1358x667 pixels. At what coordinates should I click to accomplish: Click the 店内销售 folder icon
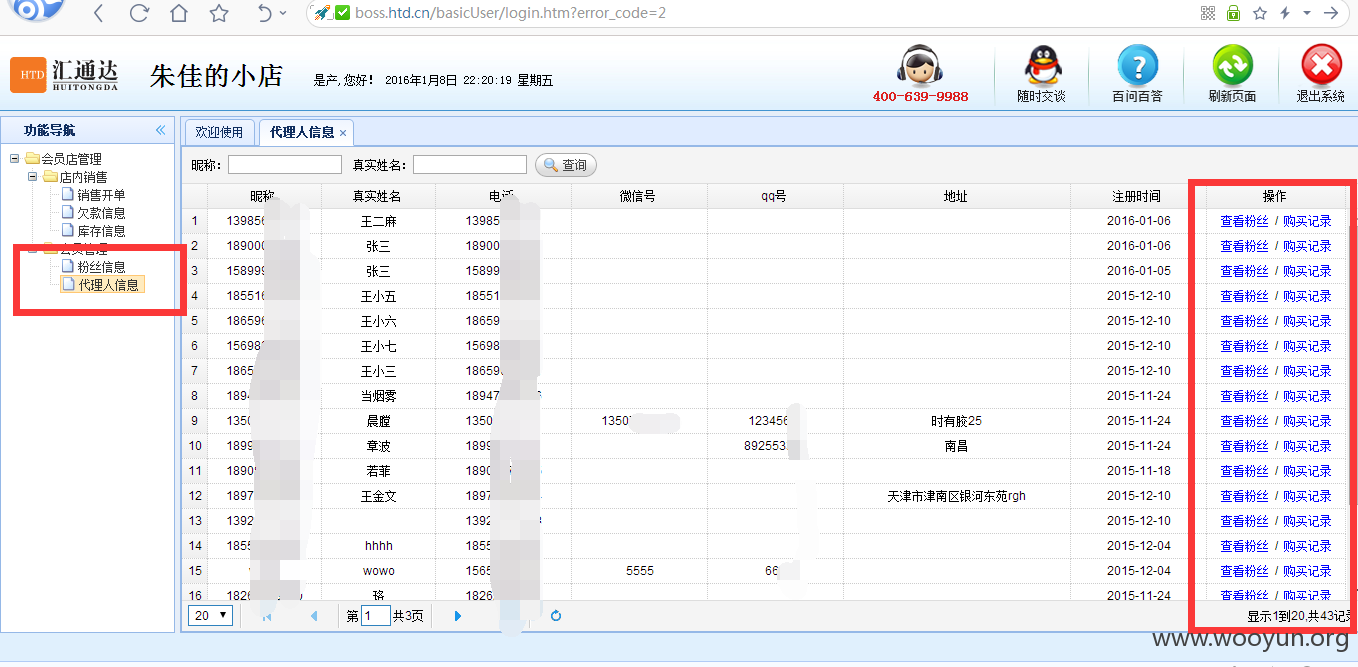tap(50, 177)
